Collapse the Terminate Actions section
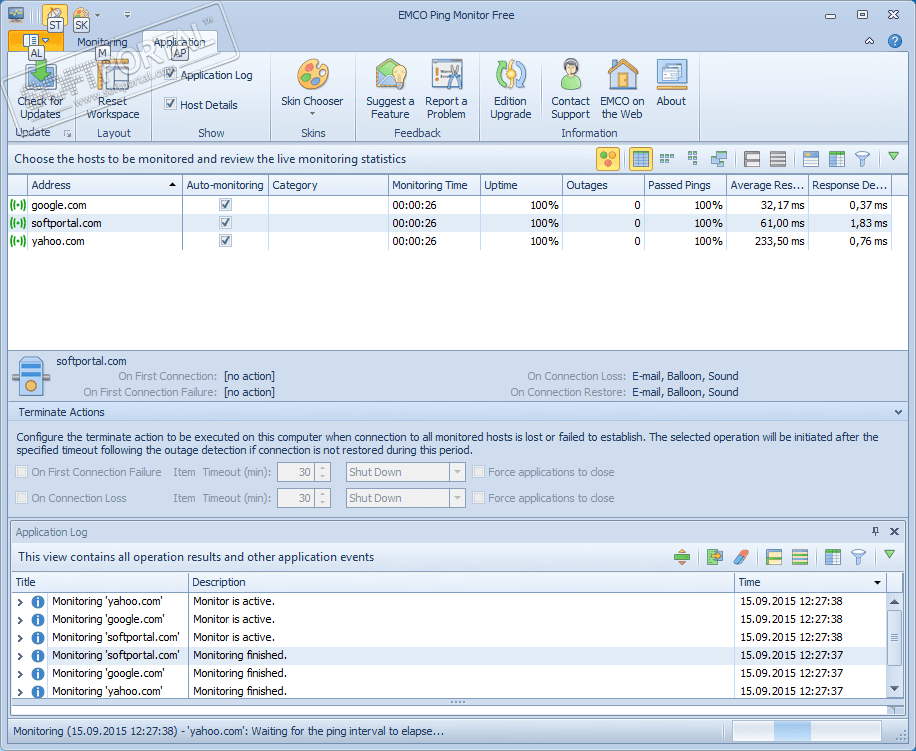Screen dimensions: 916x751 [898, 412]
